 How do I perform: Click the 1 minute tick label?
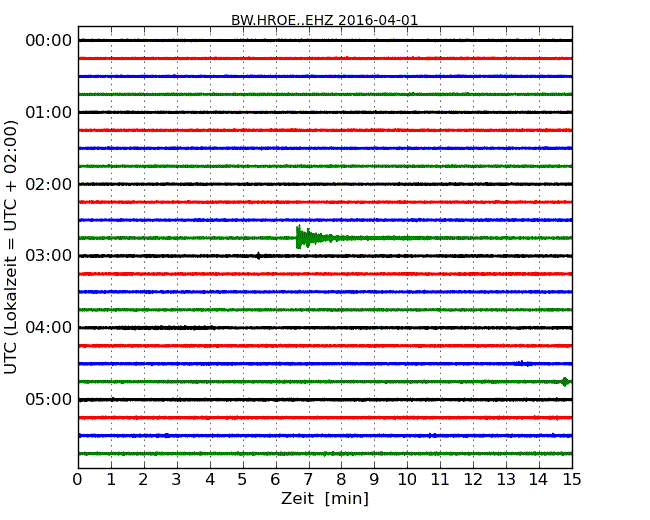coord(111,479)
